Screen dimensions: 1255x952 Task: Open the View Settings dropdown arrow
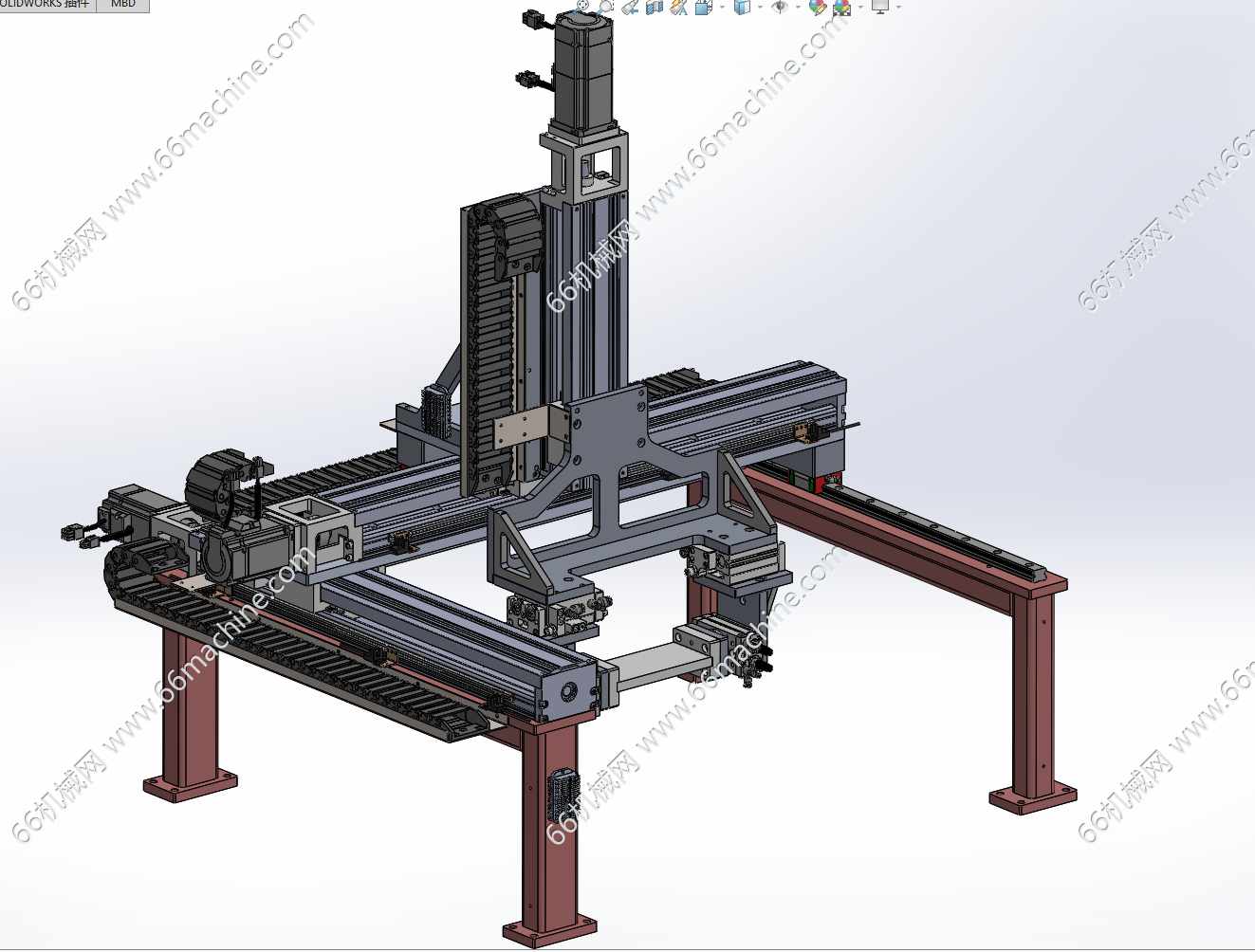pos(898,9)
